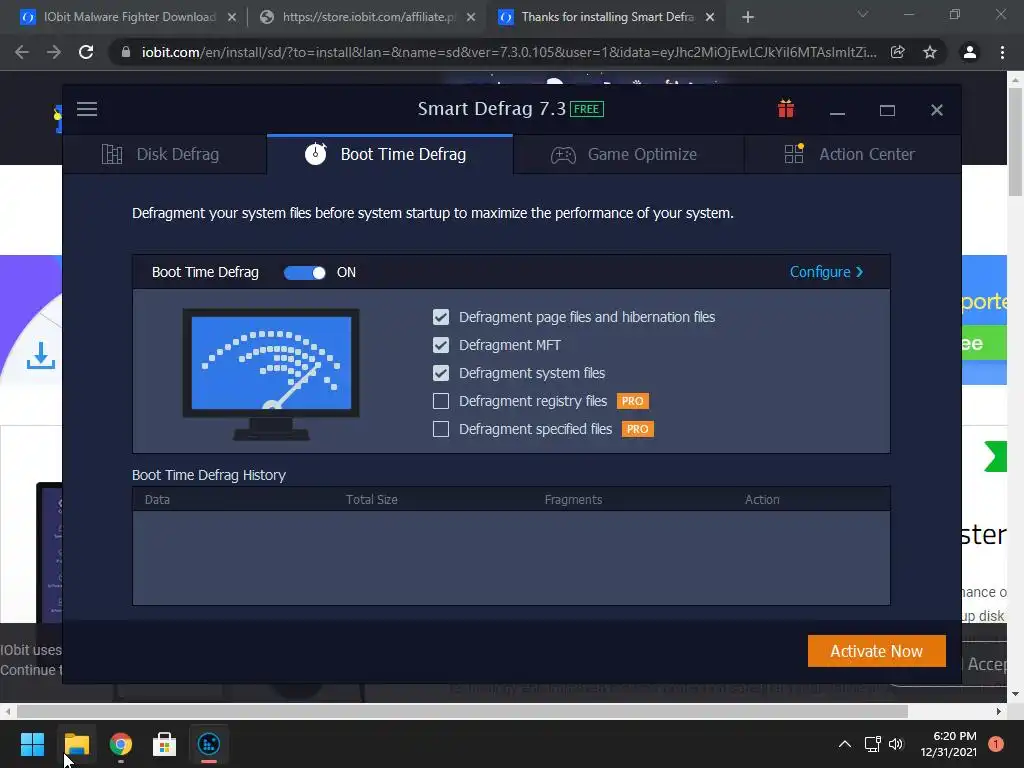The width and height of the screenshot is (1024, 768).
Task: Uncheck Defragment system files
Action: pos(441,373)
